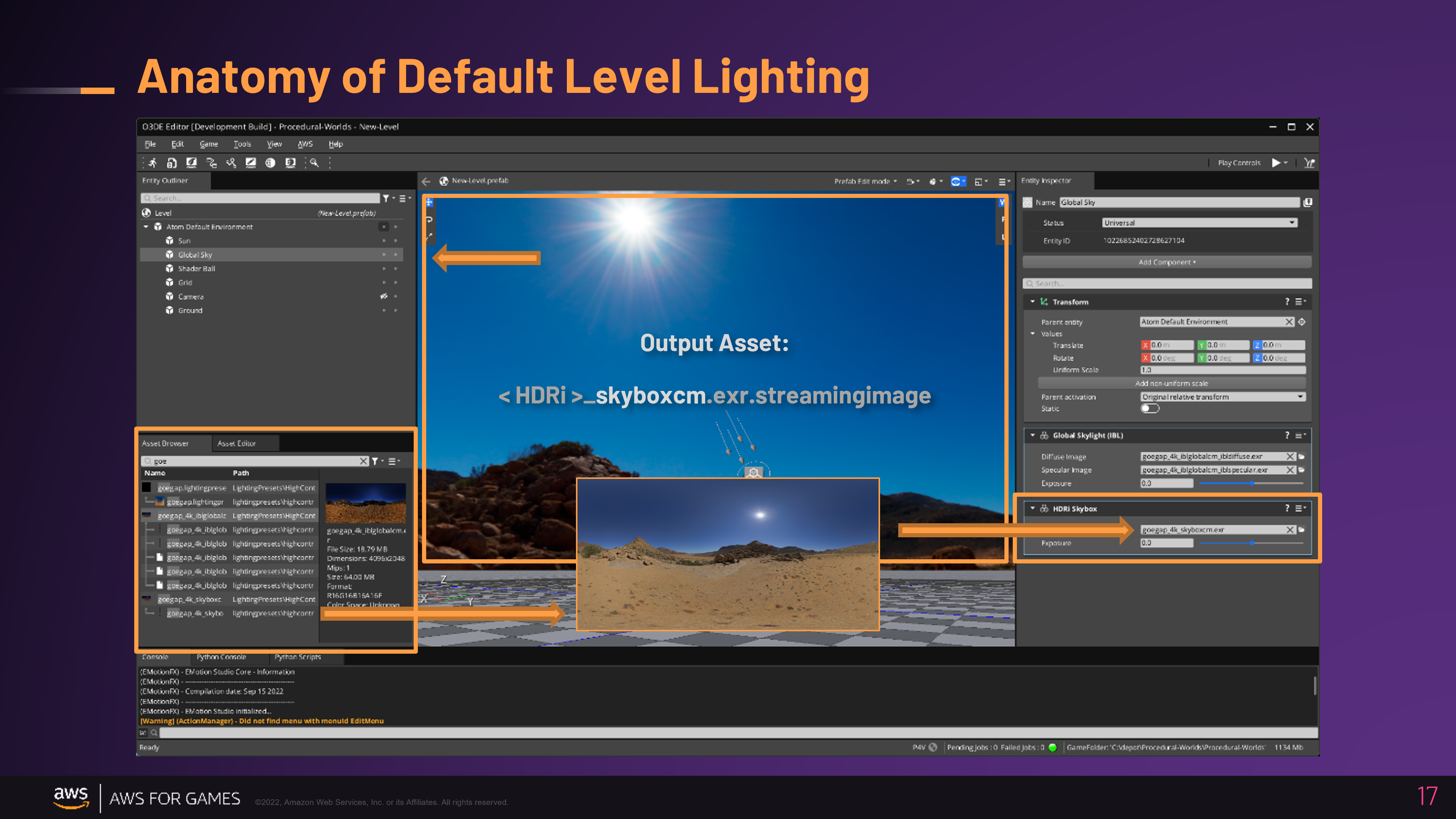This screenshot has height=819, width=1456.
Task: Toggle lock on Shader Ball entity
Action: point(395,268)
